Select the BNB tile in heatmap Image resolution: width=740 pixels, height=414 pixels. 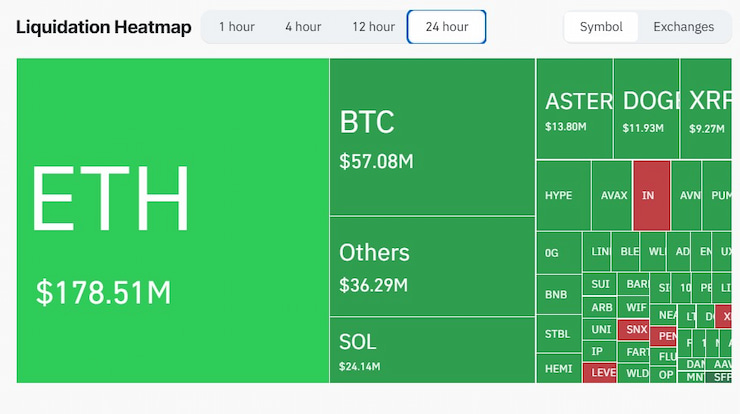point(559,295)
